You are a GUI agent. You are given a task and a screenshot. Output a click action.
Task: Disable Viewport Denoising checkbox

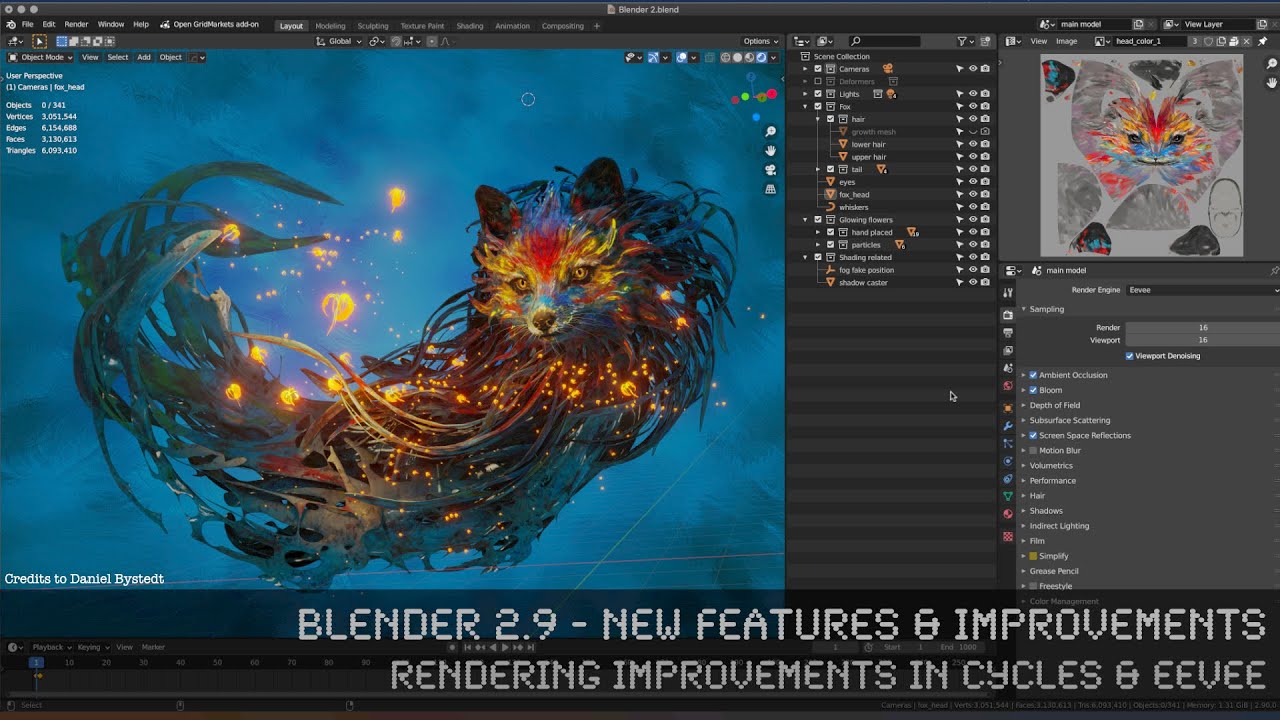1129,356
